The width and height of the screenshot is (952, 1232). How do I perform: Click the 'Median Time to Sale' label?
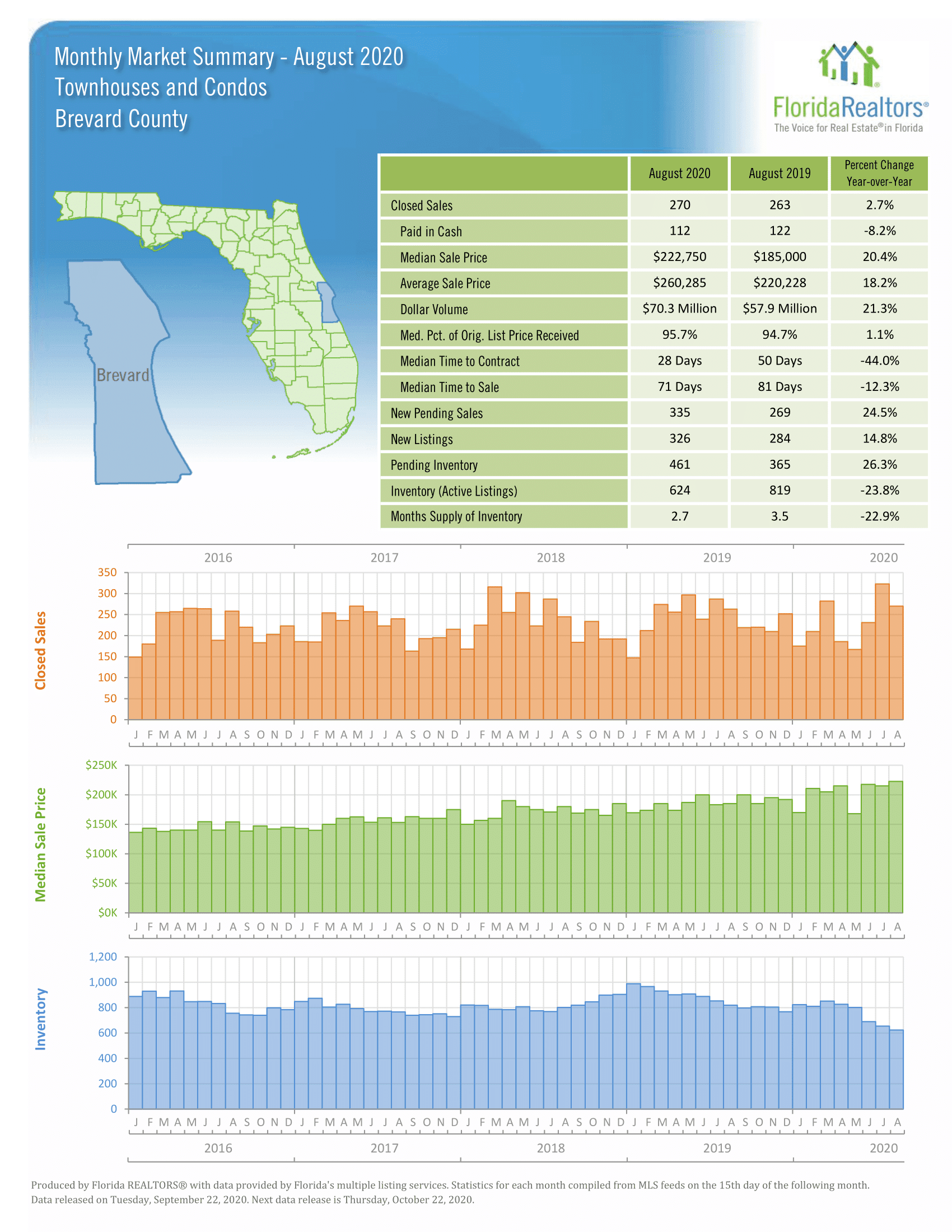click(x=450, y=387)
